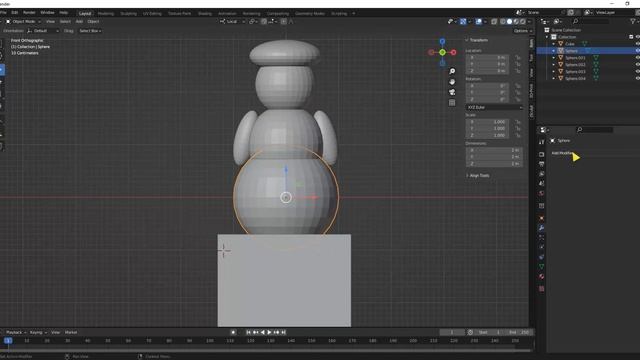Screen dimensions: 640x360
Task: Open the Material properties tab icon
Action: [542, 277]
